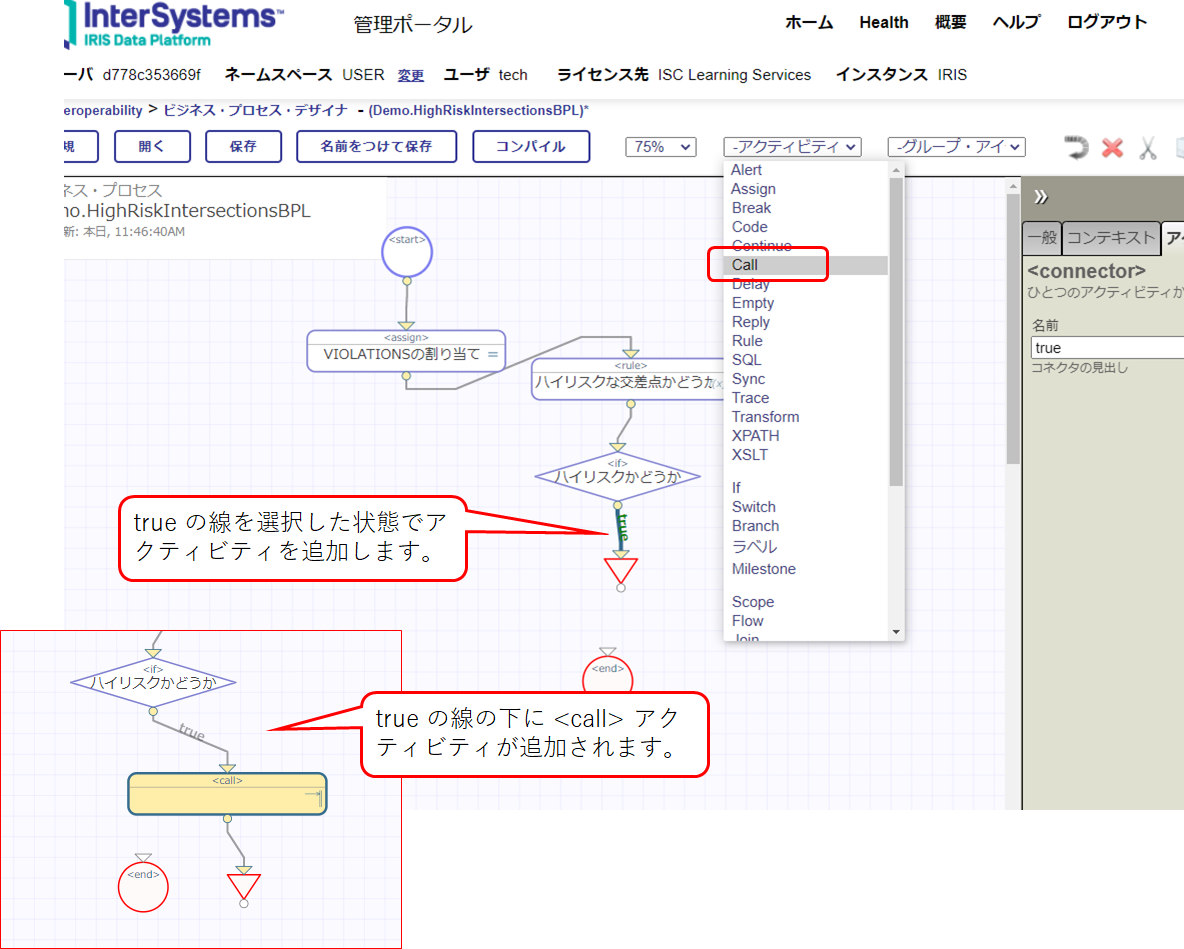This screenshot has width=1184, height=949.
Task: Click the コンパイル button
Action: point(531,146)
